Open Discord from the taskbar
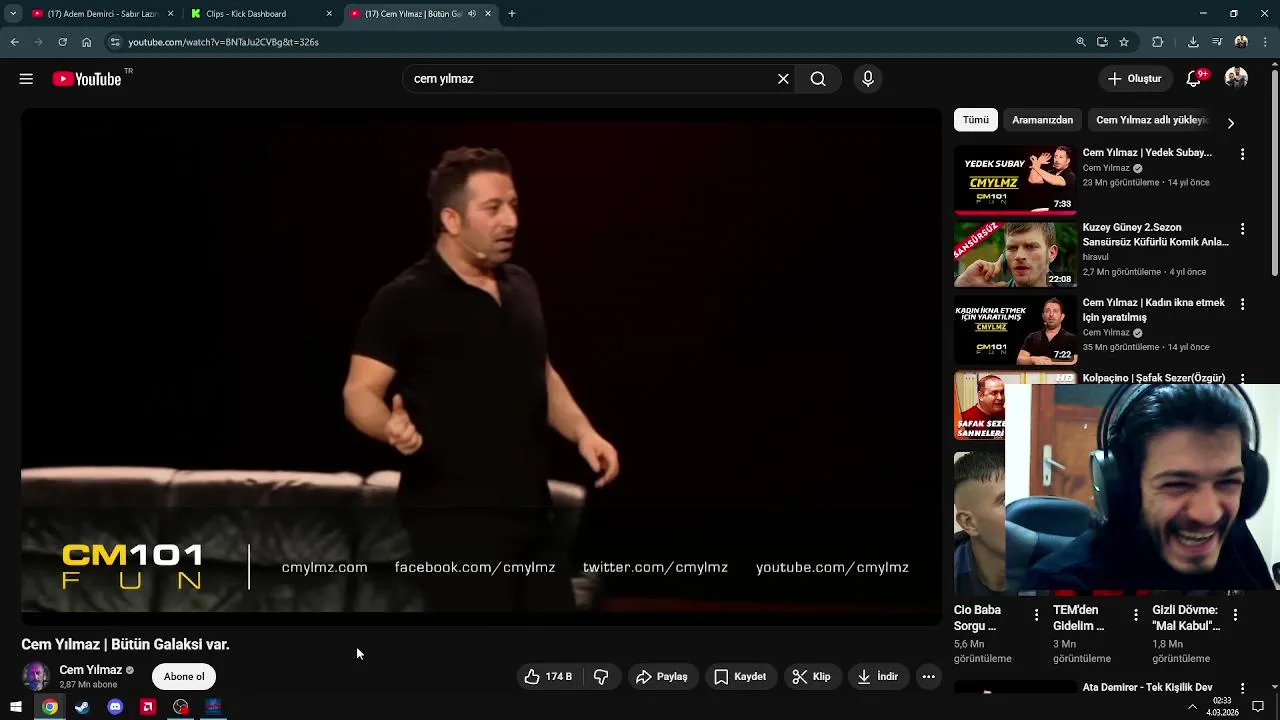Screen dimensions: 1280x720 pyautogui.click(x=115, y=707)
